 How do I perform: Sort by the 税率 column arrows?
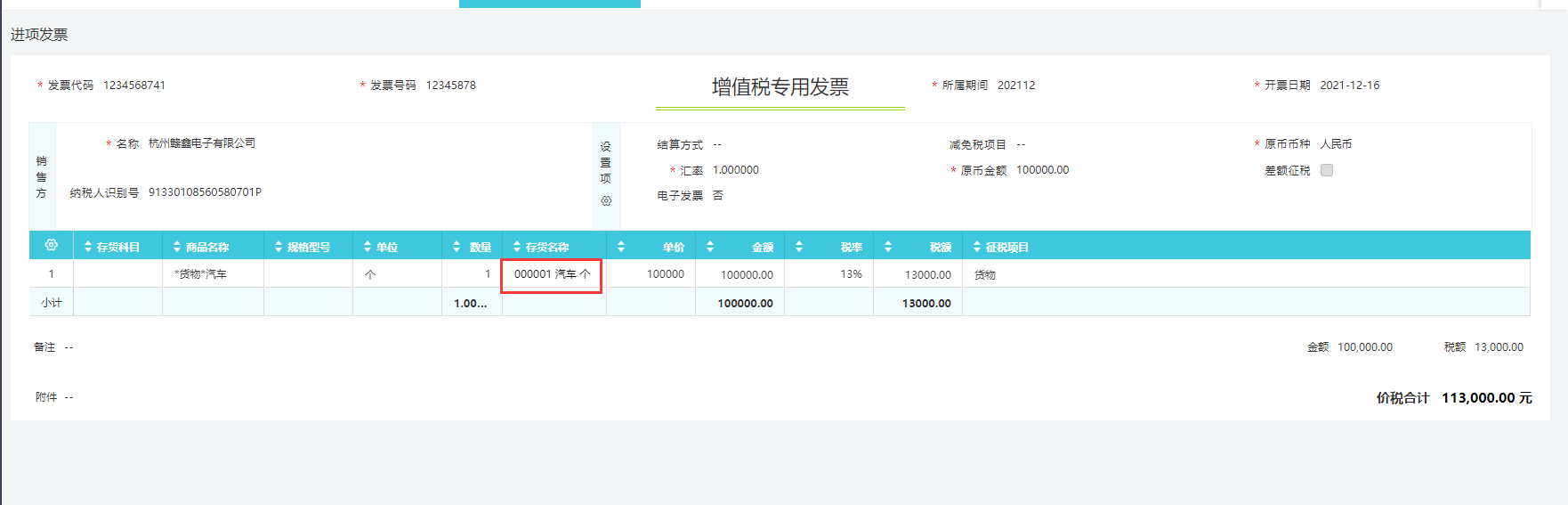[799, 247]
